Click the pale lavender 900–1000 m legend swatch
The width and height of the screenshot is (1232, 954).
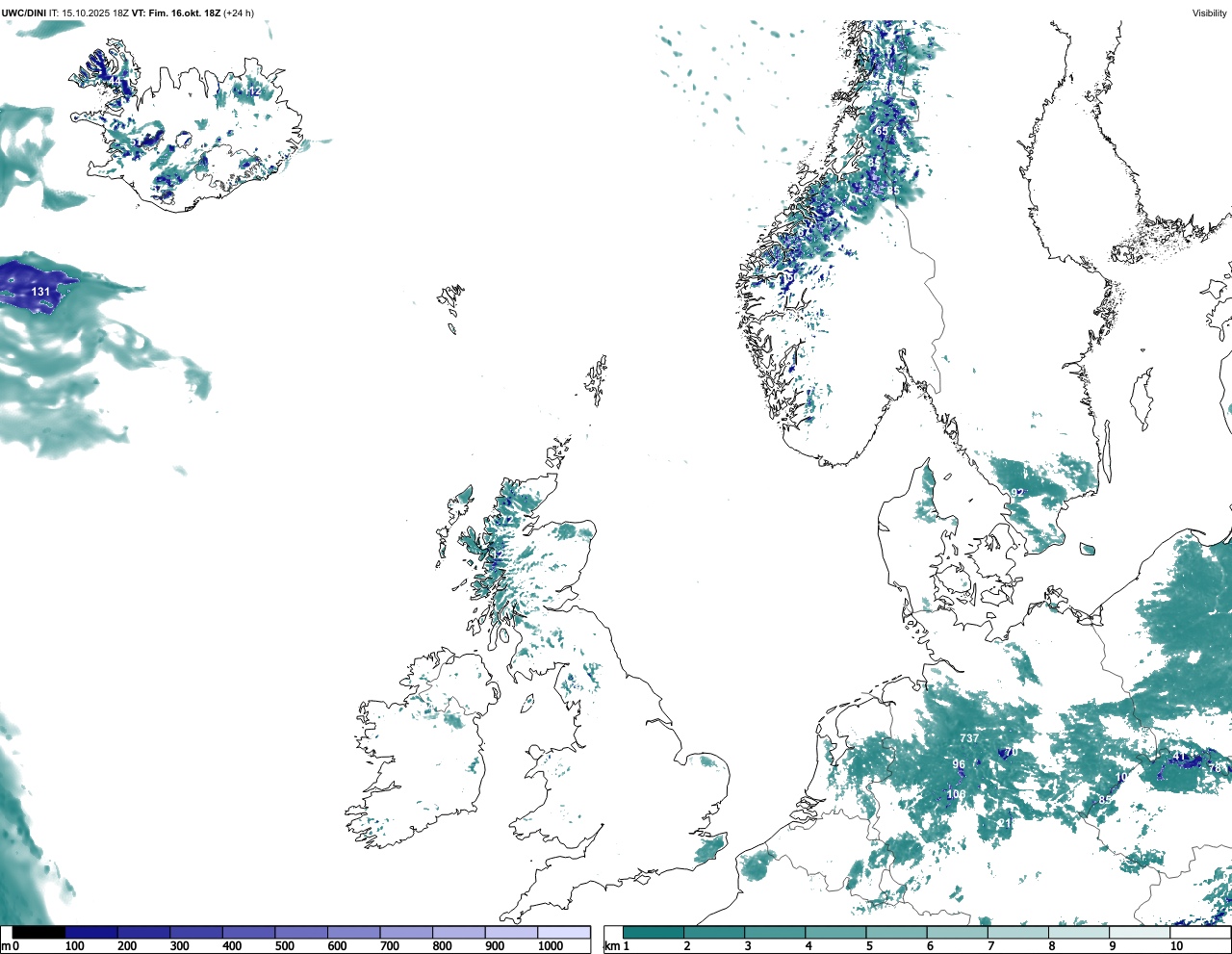(511, 932)
